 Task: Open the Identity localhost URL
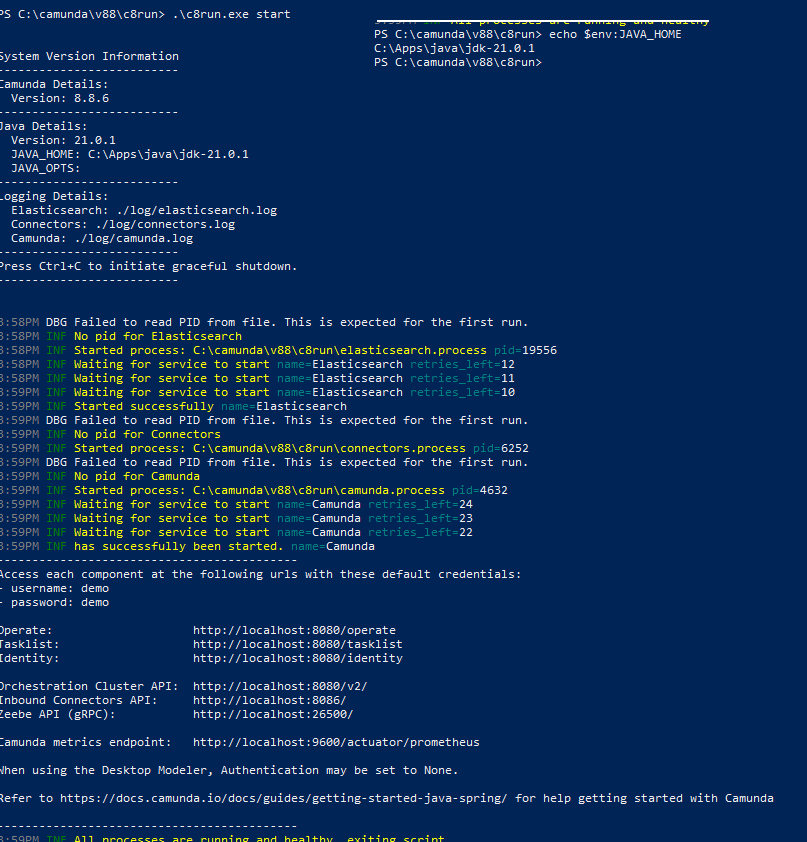click(x=297, y=658)
